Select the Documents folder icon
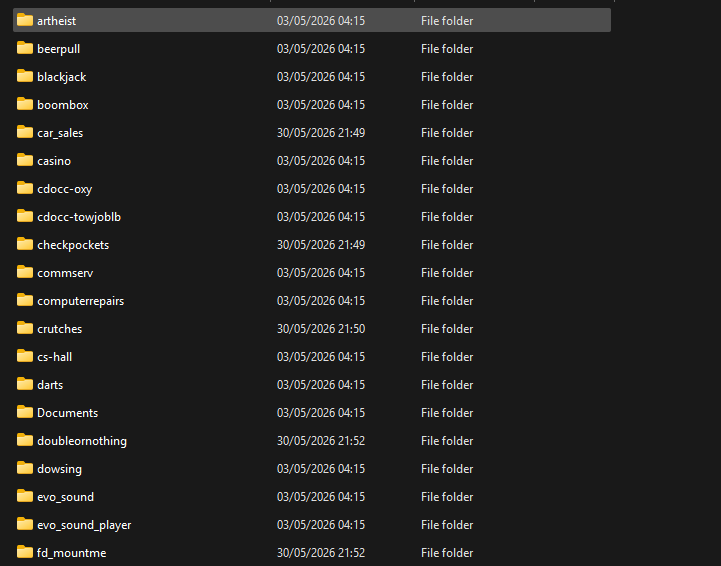This screenshot has height=566, width=721. (x=25, y=412)
